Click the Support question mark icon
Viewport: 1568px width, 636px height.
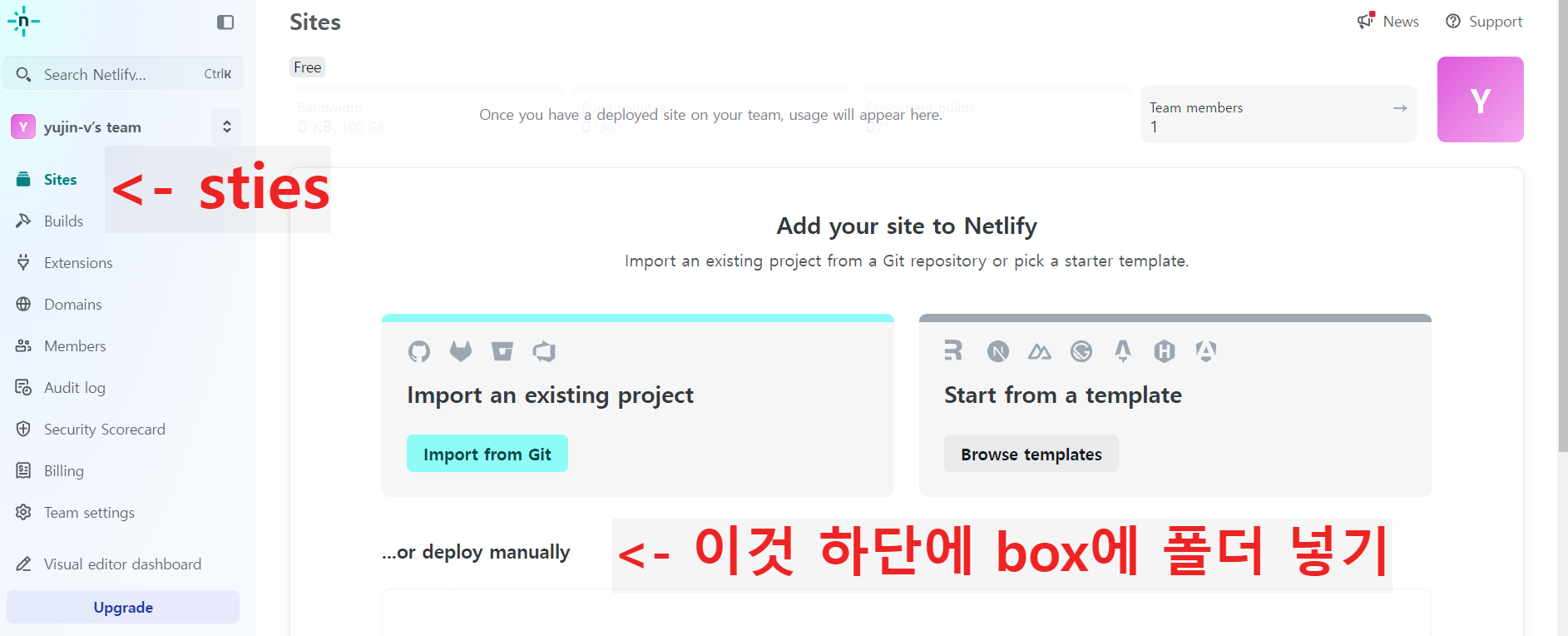(x=1453, y=21)
